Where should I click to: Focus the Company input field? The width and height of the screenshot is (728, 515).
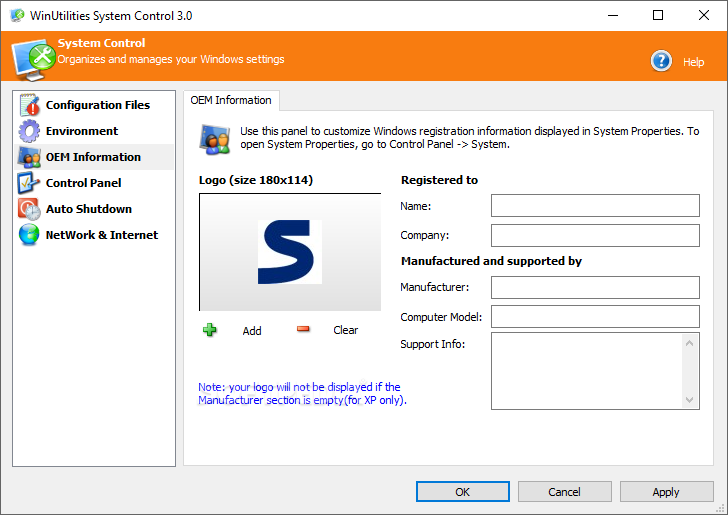(x=595, y=235)
